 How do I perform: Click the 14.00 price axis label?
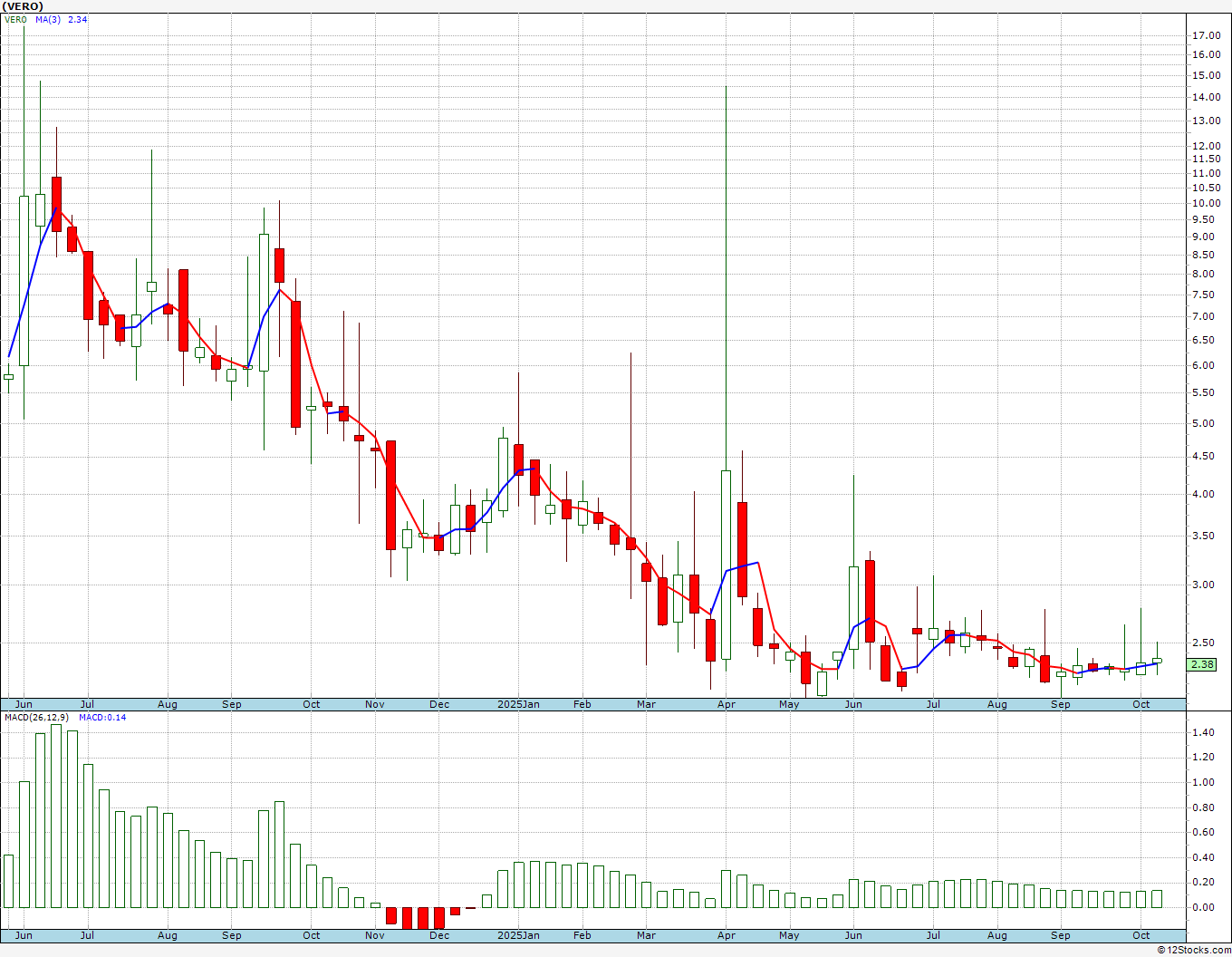coord(1207,97)
